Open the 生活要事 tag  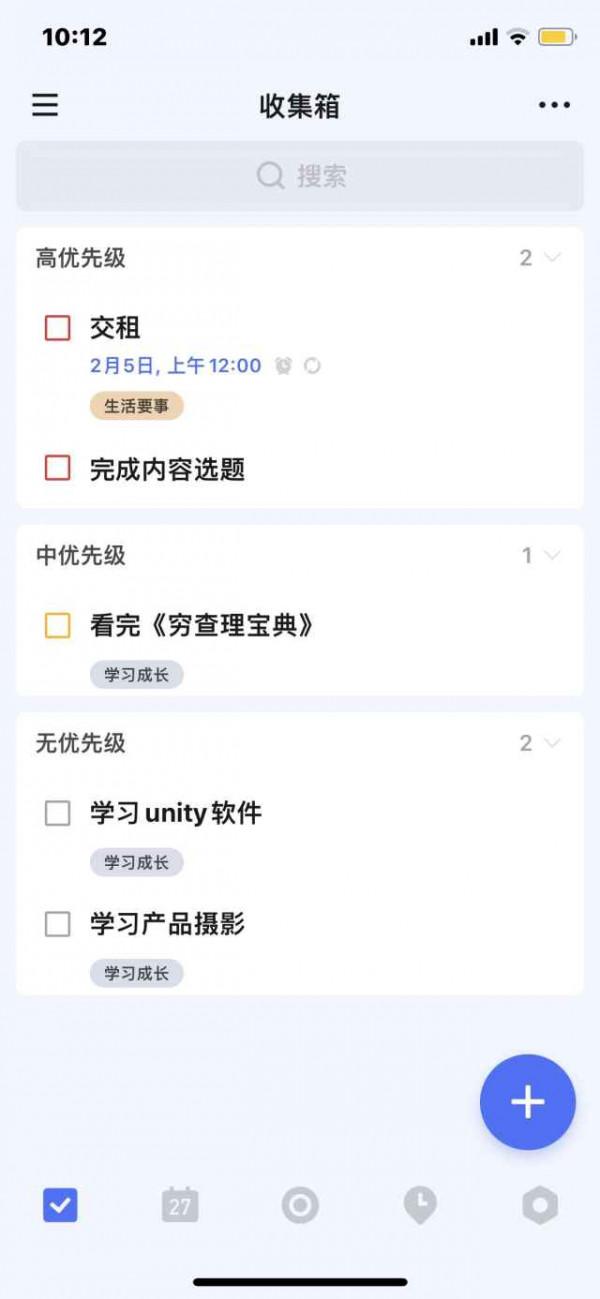coord(137,406)
